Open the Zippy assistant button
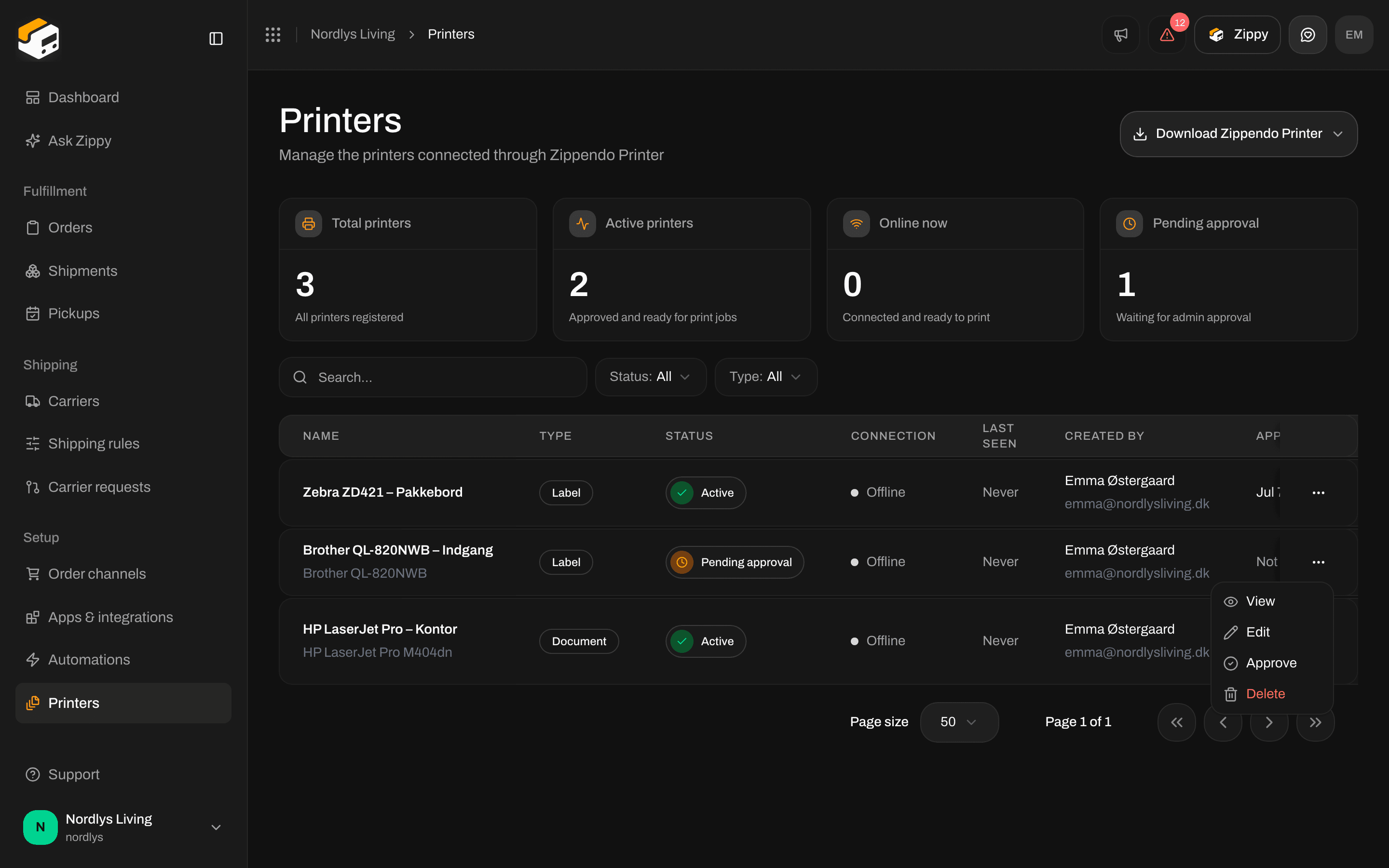Viewport: 1389px width, 868px height. click(x=1237, y=35)
